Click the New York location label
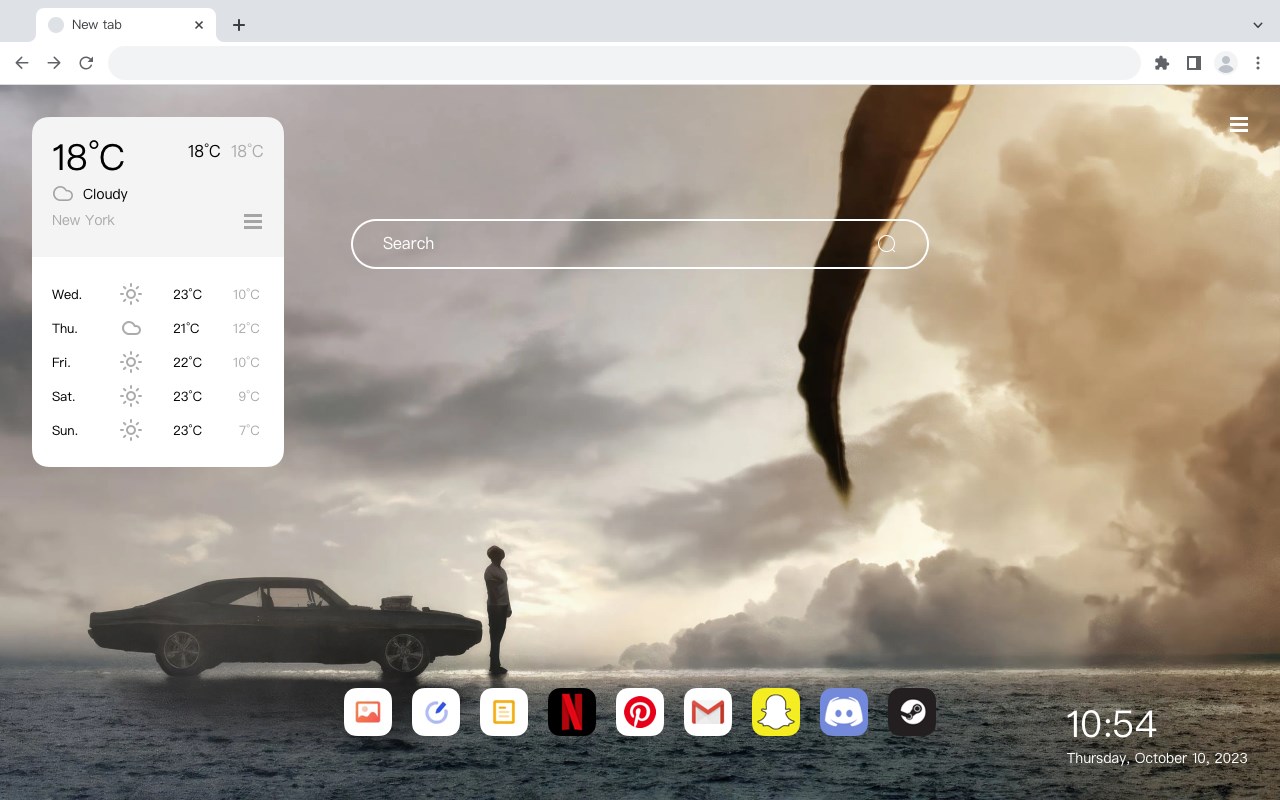 coord(83,220)
